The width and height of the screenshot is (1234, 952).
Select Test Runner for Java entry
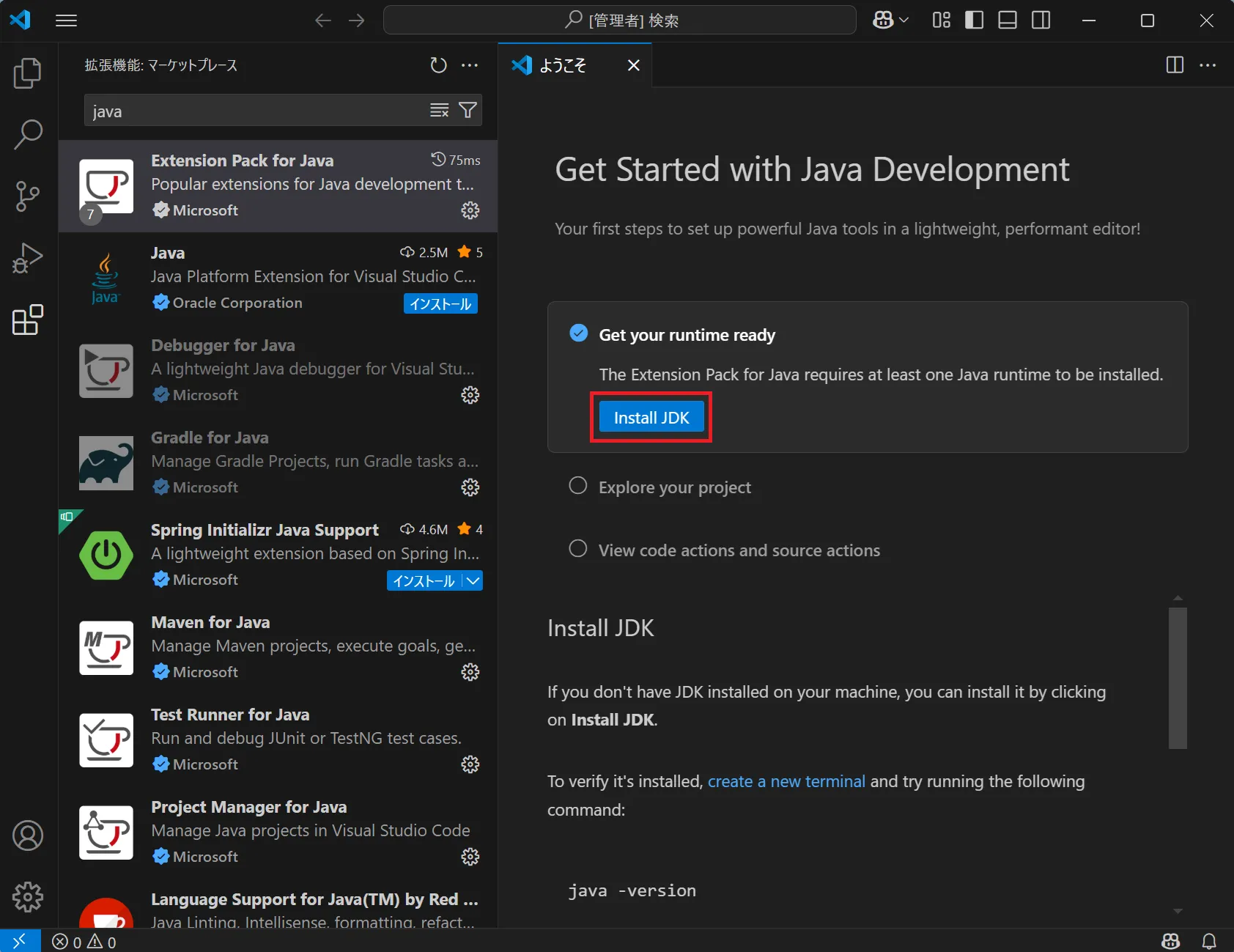(278, 740)
